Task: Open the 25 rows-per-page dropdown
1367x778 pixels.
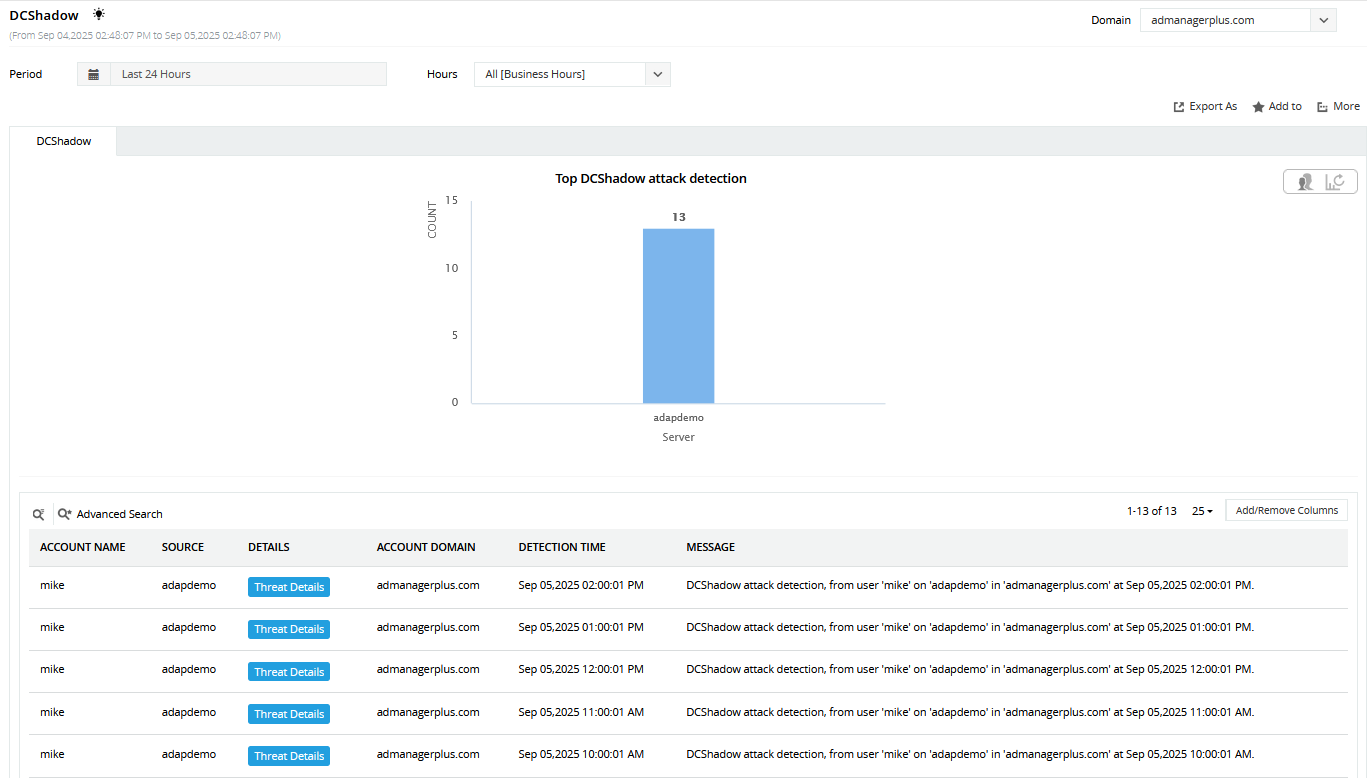Action: 1202,511
